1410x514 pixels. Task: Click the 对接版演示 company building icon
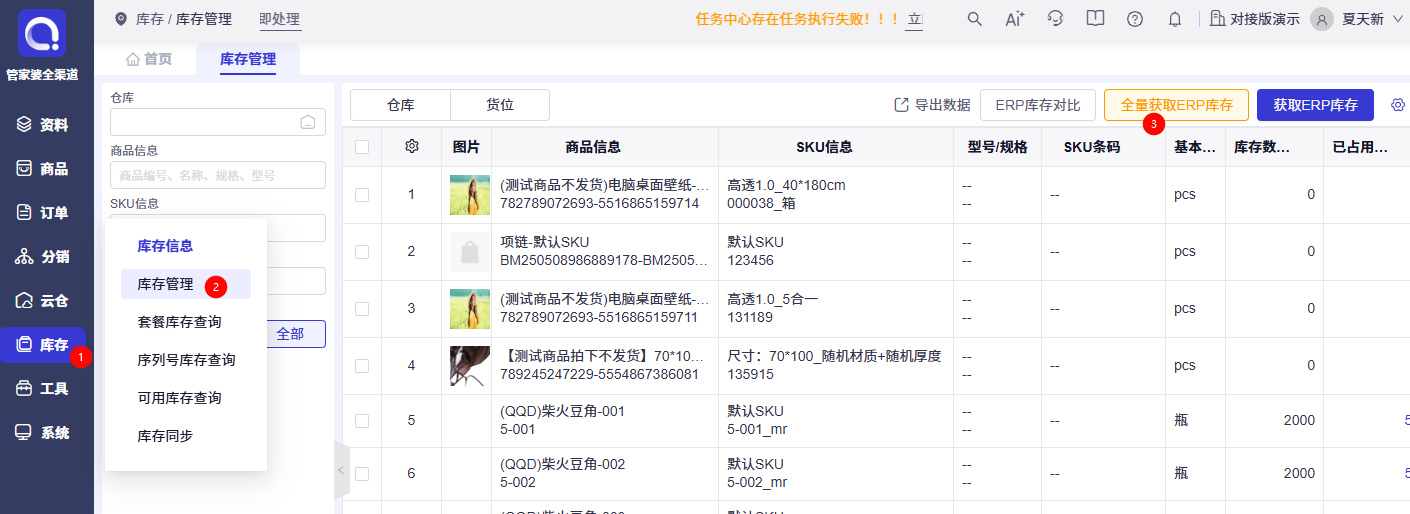coord(1217,19)
